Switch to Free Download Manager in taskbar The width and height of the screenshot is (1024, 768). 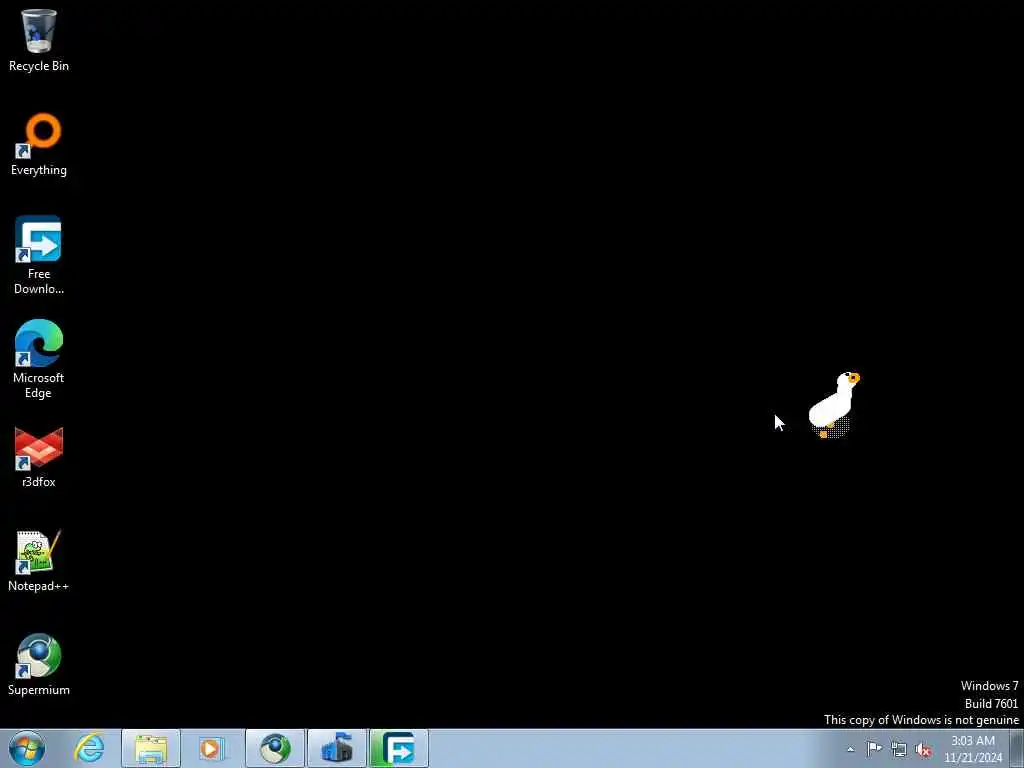tap(399, 748)
